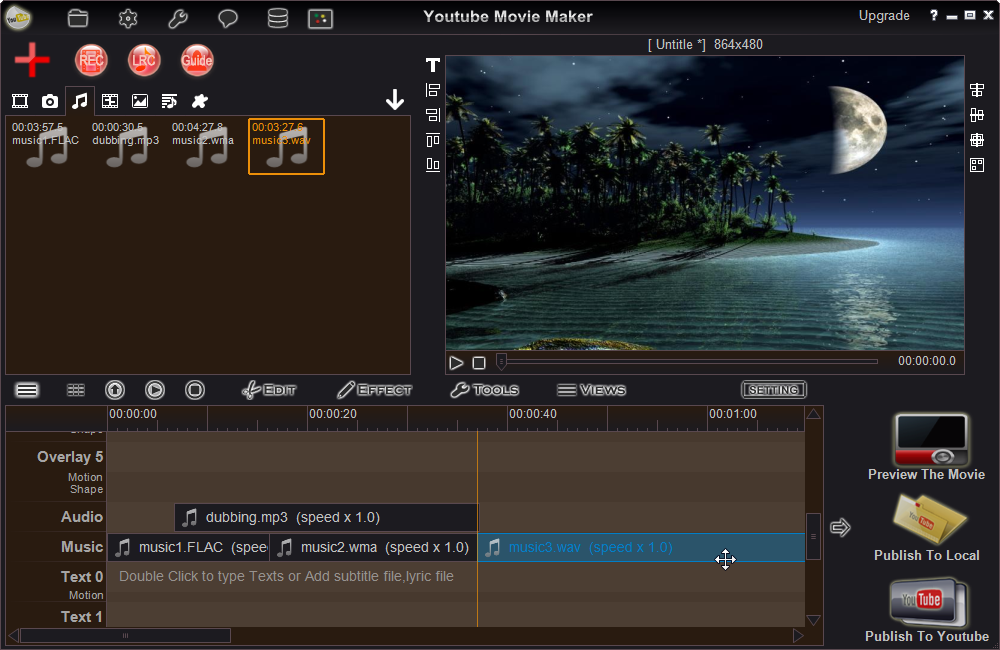Select dubbing.mp3 thumbnail in media library
This screenshot has height=650, width=1000.
126,145
